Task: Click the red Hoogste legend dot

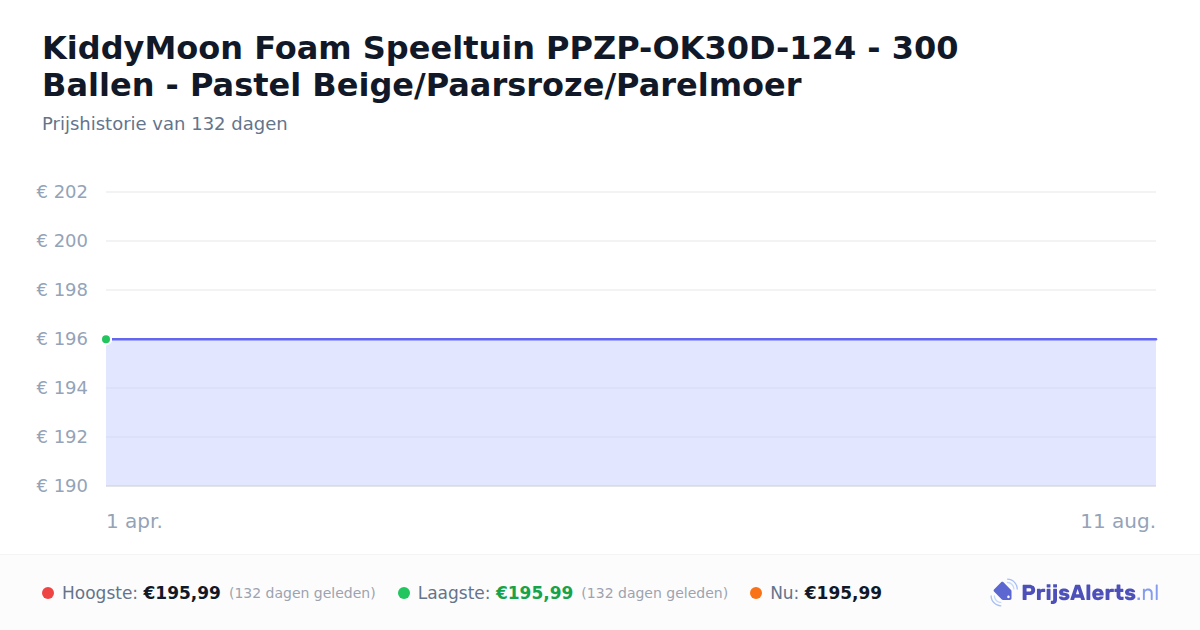Action: (48, 593)
